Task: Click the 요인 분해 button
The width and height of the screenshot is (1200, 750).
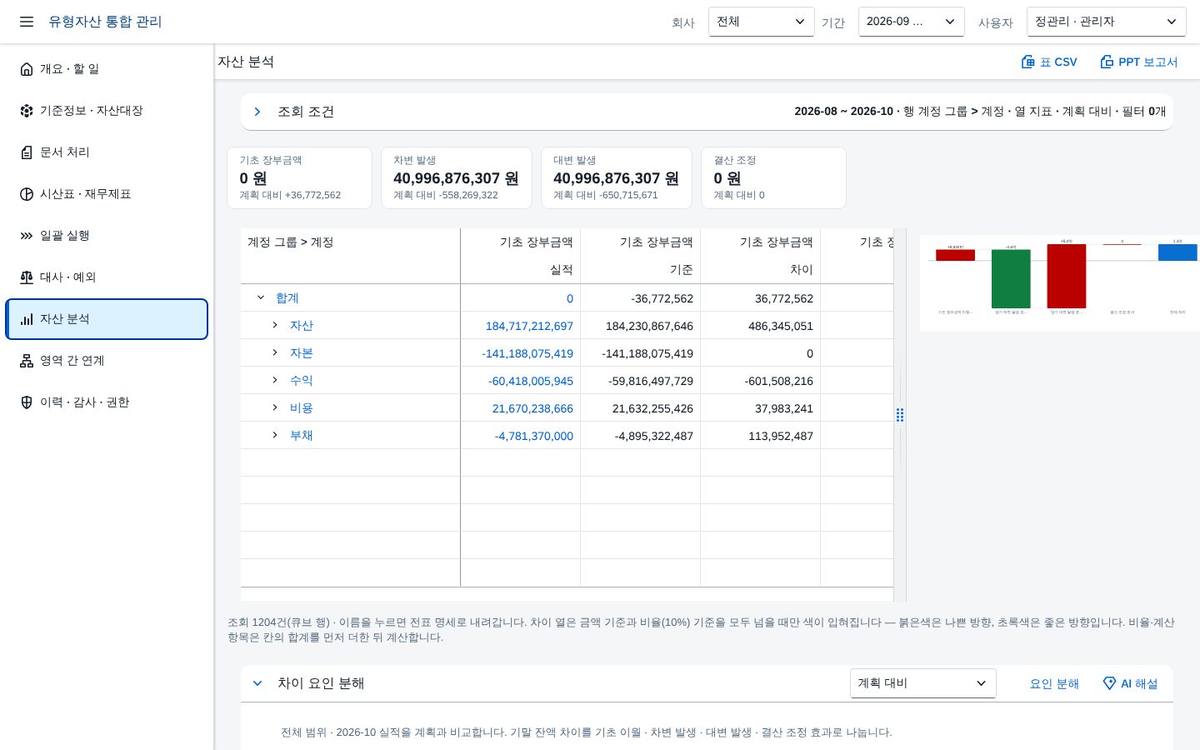Action: coord(1055,683)
